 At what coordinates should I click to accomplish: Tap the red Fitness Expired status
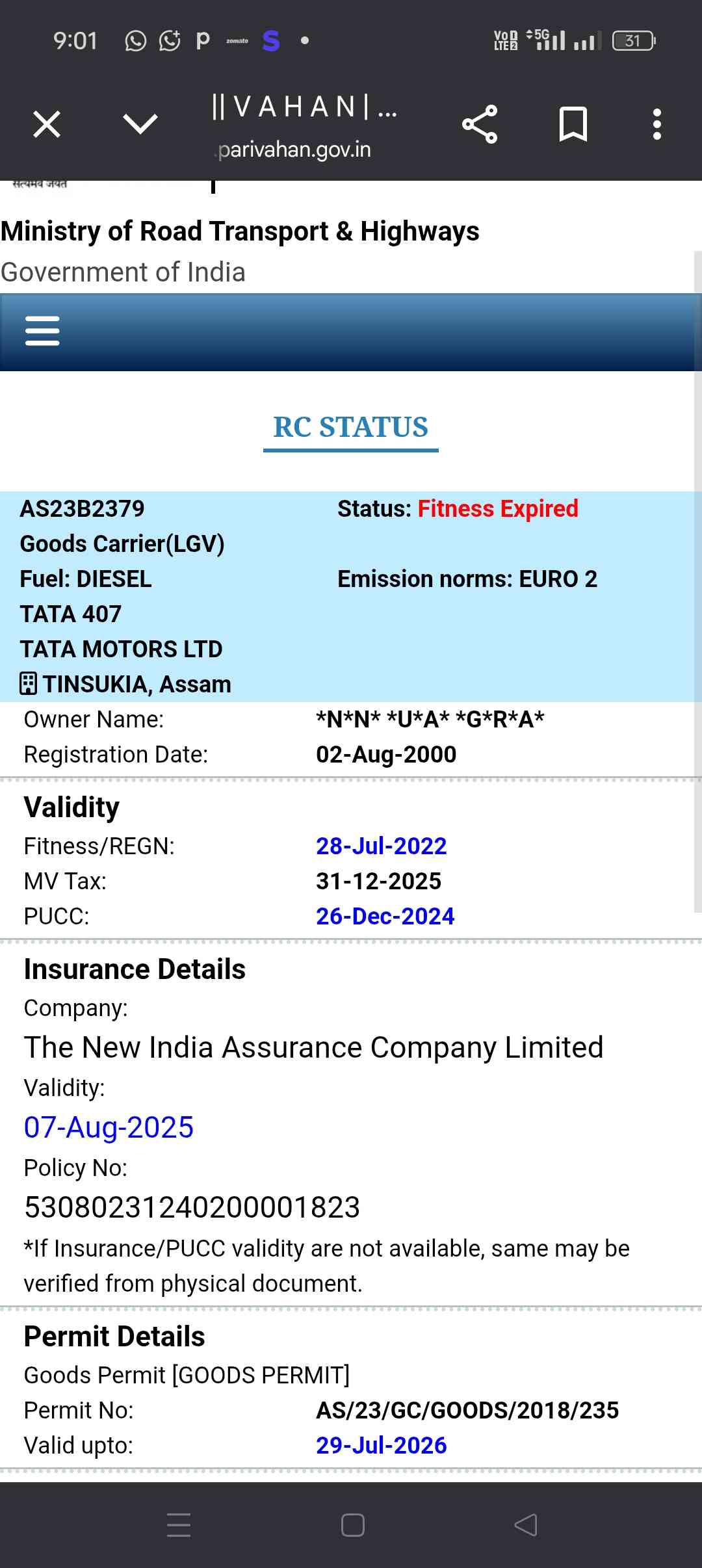tap(497, 508)
